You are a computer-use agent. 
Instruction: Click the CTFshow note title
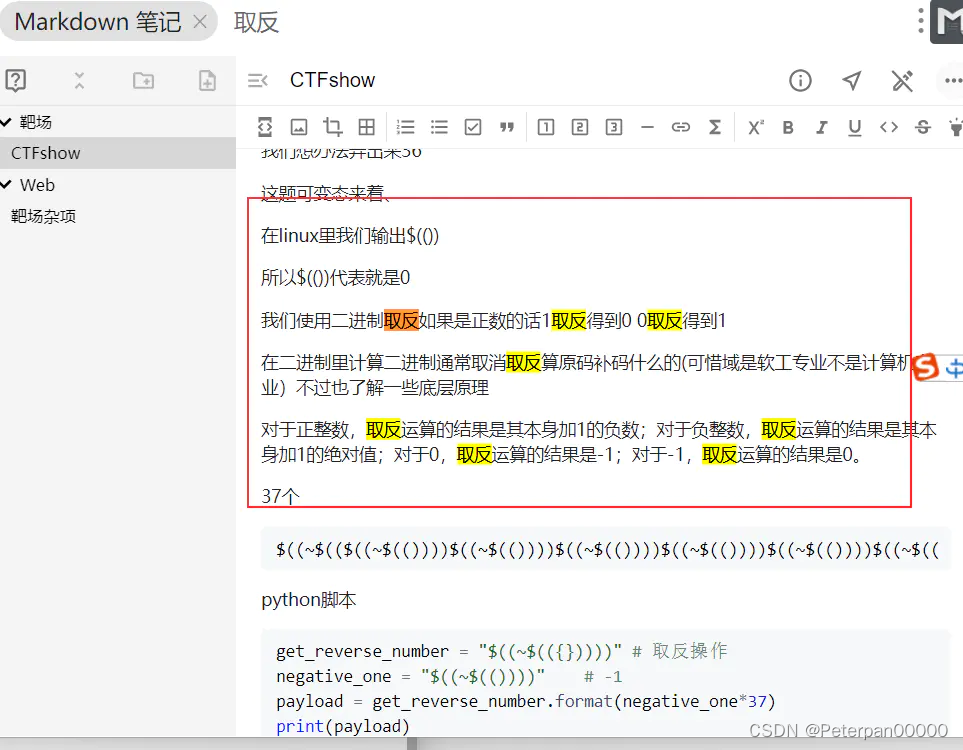pyautogui.click(x=332, y=80)
